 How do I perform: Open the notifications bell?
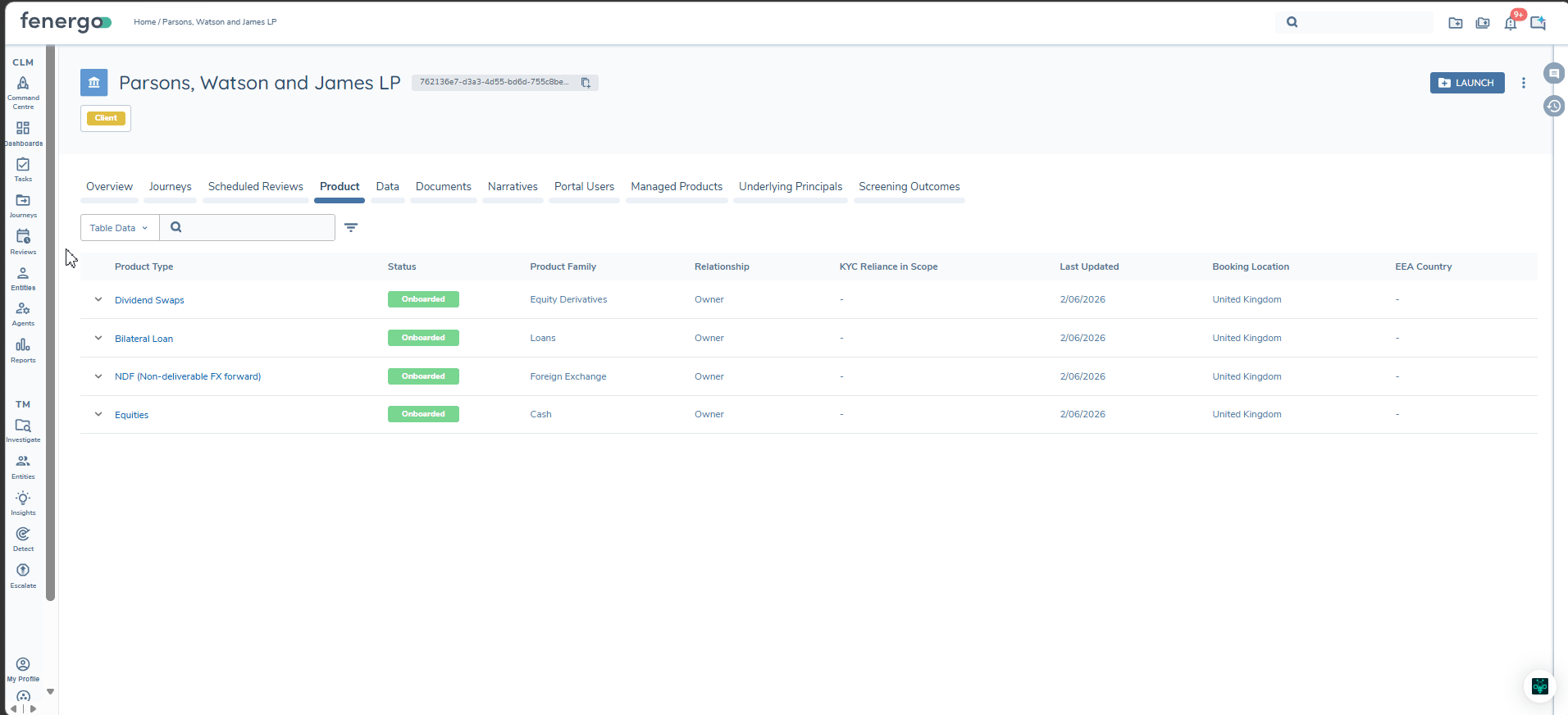pyautogui.click(x=1511, y=23)
